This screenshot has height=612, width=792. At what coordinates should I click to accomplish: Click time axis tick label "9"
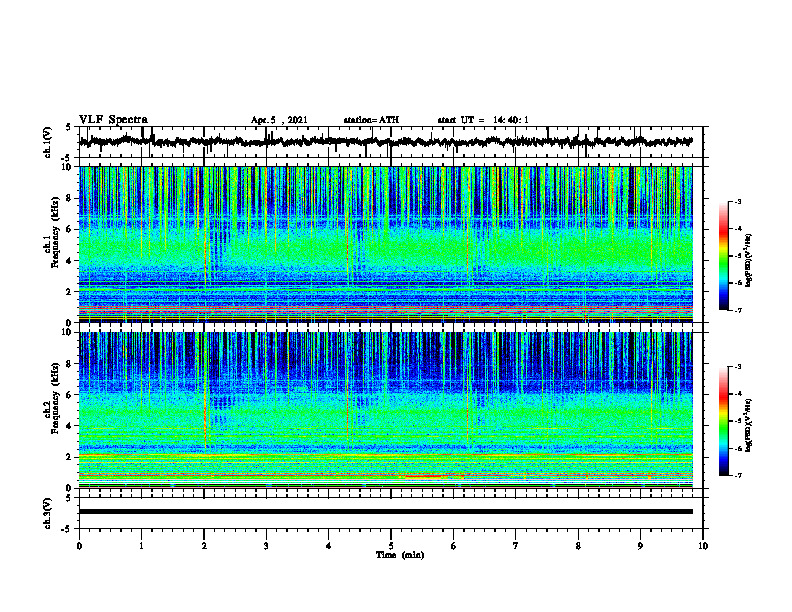click(640, 546)
